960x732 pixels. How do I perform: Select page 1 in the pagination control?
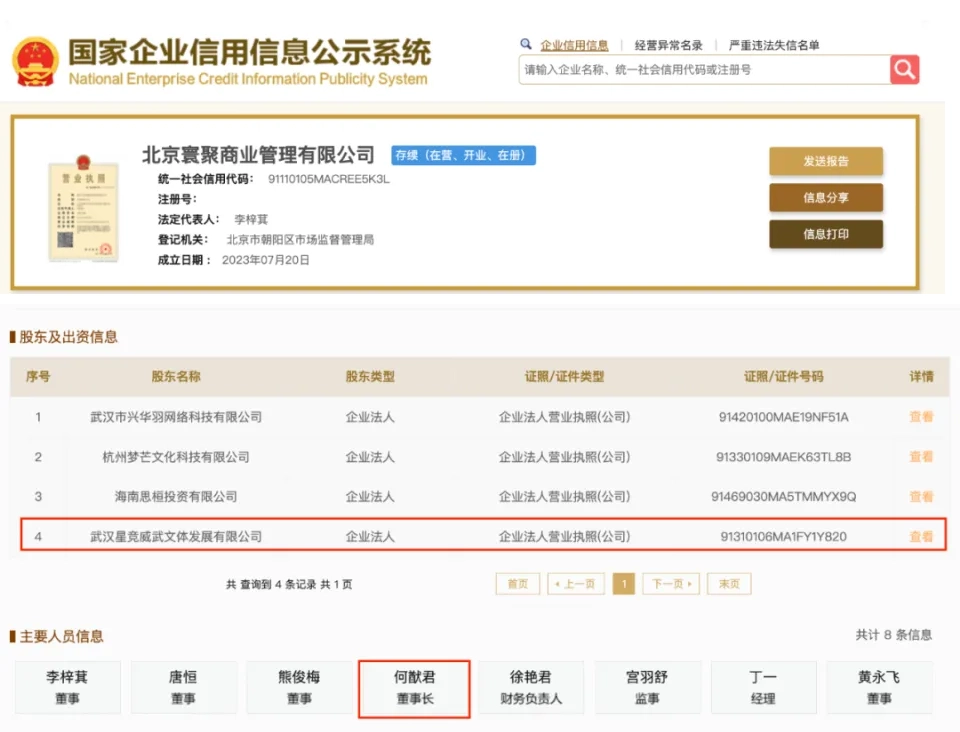coord(623,584)
